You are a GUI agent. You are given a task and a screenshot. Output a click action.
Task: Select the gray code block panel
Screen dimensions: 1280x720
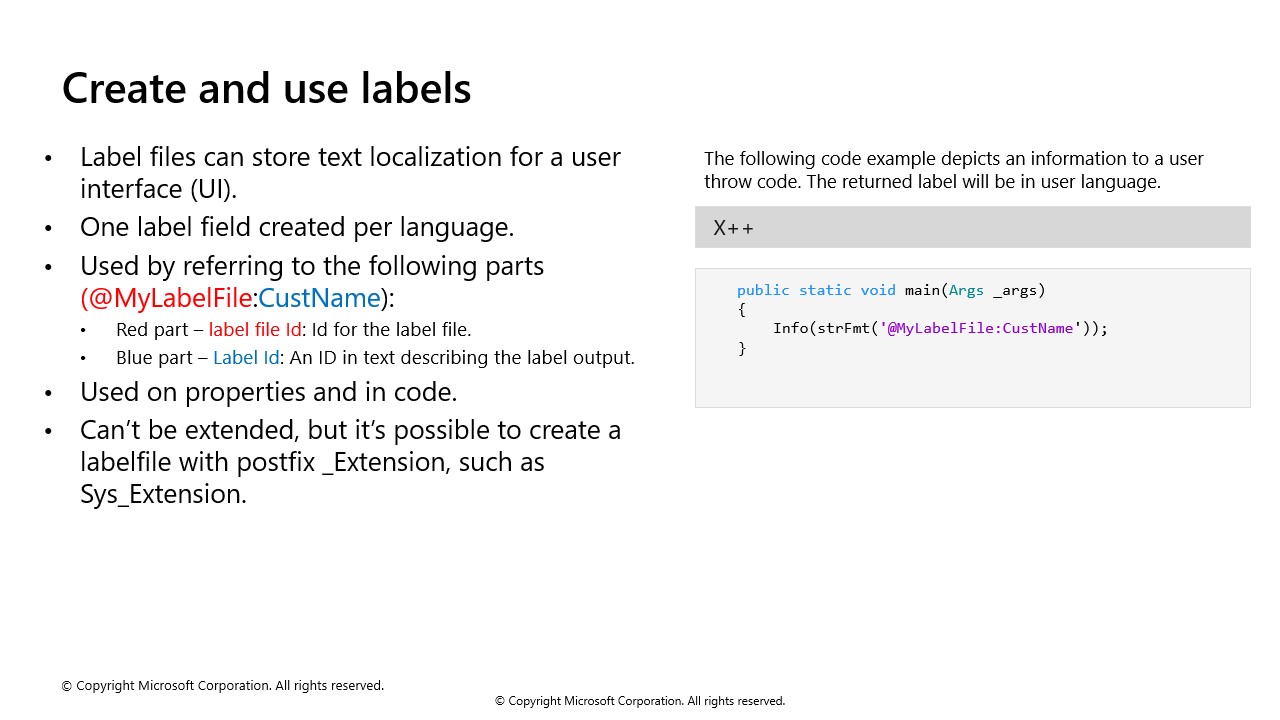click(972, 336)
